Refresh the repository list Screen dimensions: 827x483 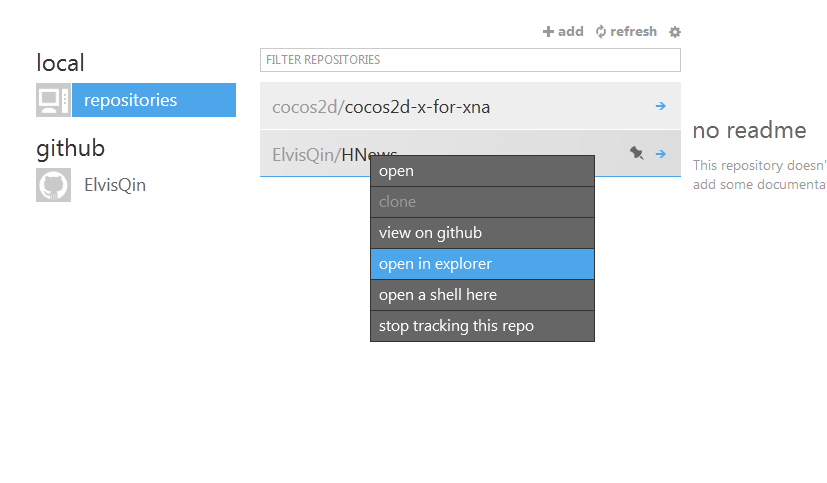pos(601,32)
